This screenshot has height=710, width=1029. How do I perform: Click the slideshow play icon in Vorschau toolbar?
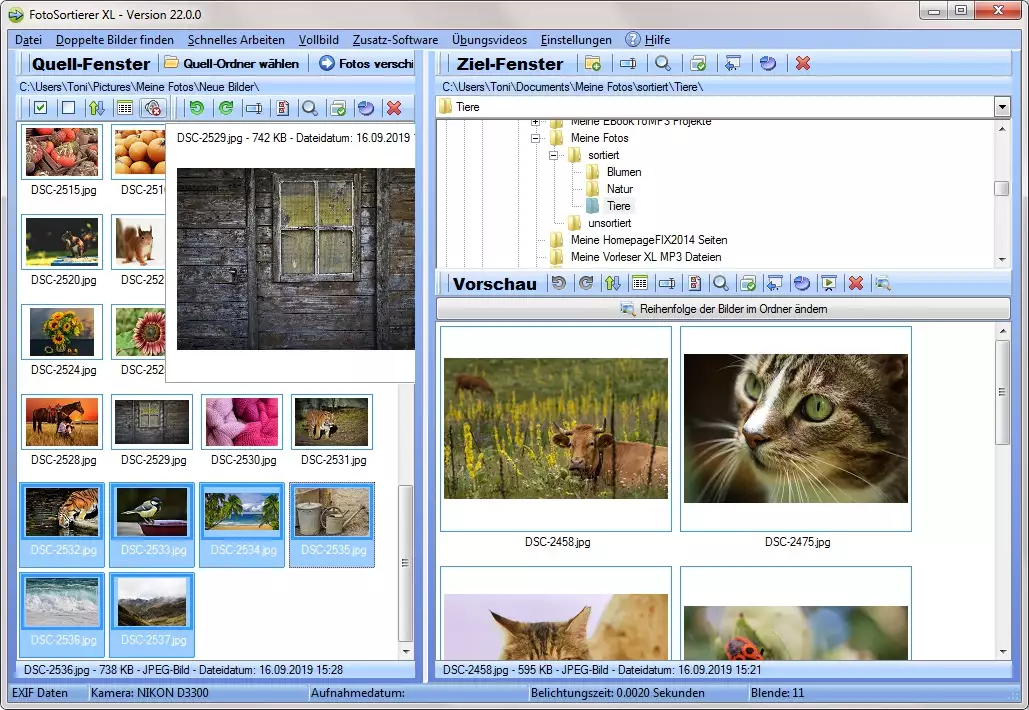828,284
